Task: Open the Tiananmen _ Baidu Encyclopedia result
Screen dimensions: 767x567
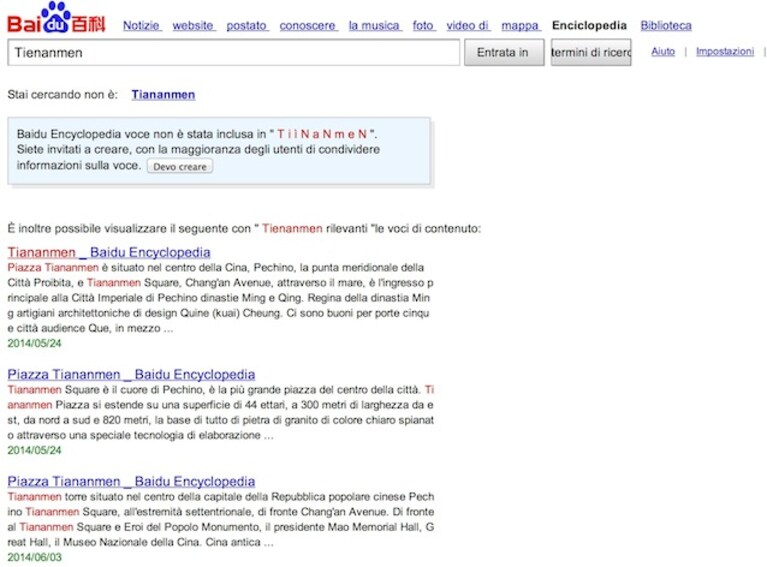Action: (x=109, y=252)
